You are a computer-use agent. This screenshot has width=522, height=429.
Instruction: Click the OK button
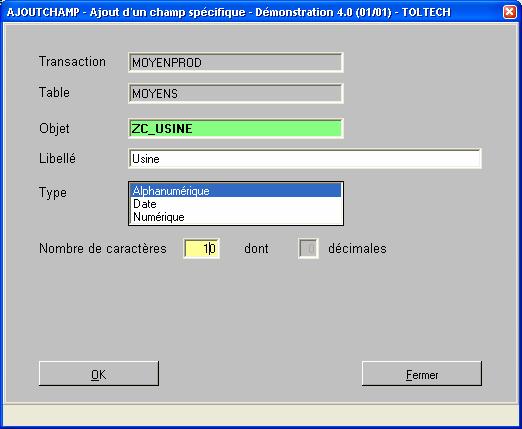(x=99, y=374)
